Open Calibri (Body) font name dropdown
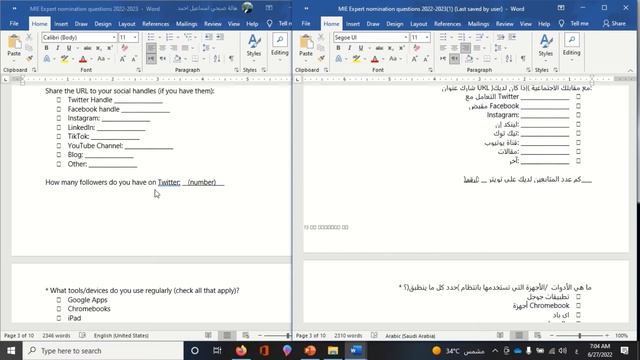Screen dimensions: 640x360 tap(114, 38)
